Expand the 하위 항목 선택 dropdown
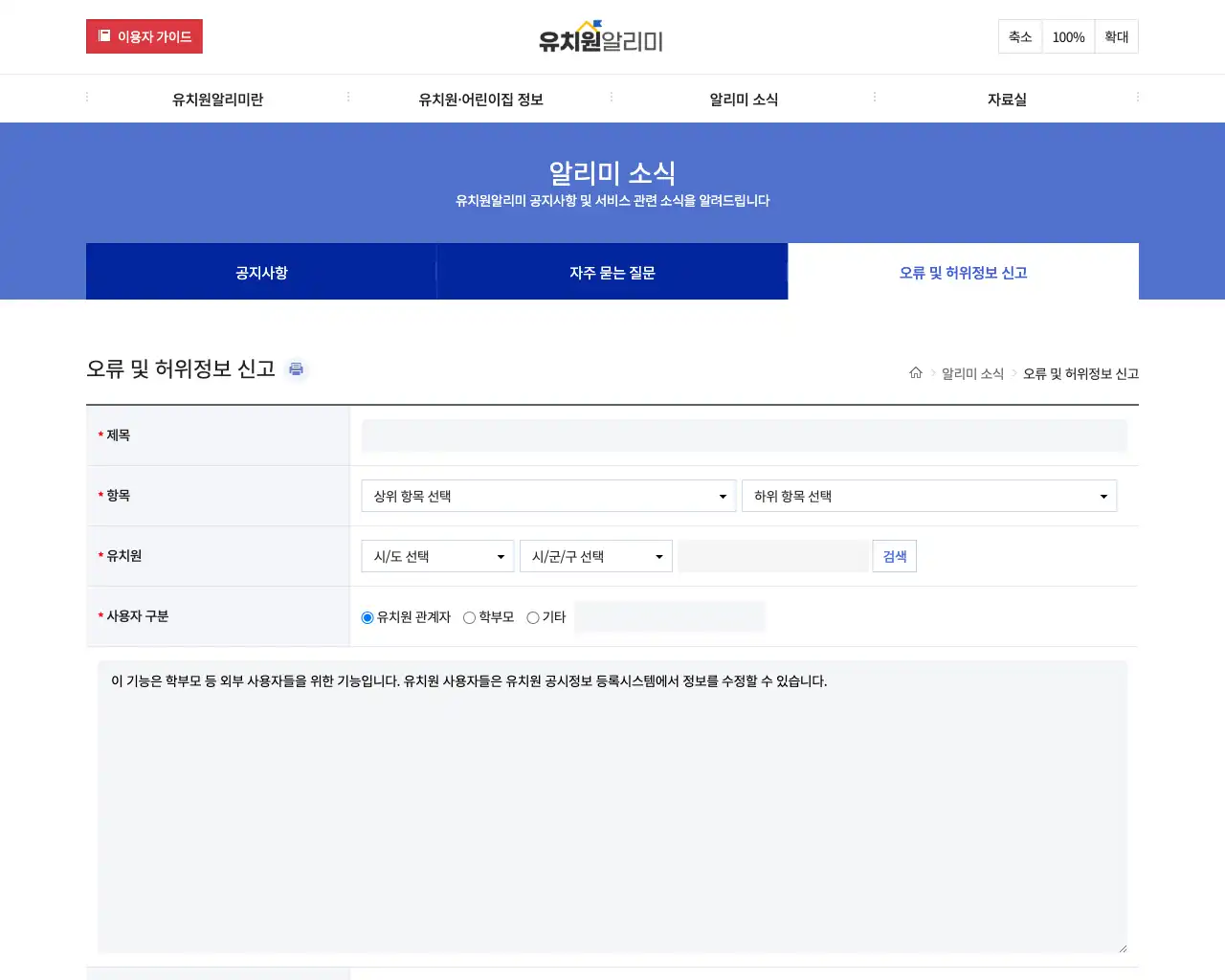1225x980 pixels. coord(929,496)
